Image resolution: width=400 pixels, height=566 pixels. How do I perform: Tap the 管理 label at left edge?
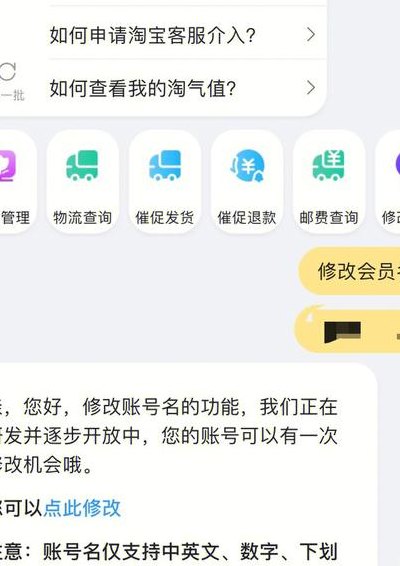15,218
